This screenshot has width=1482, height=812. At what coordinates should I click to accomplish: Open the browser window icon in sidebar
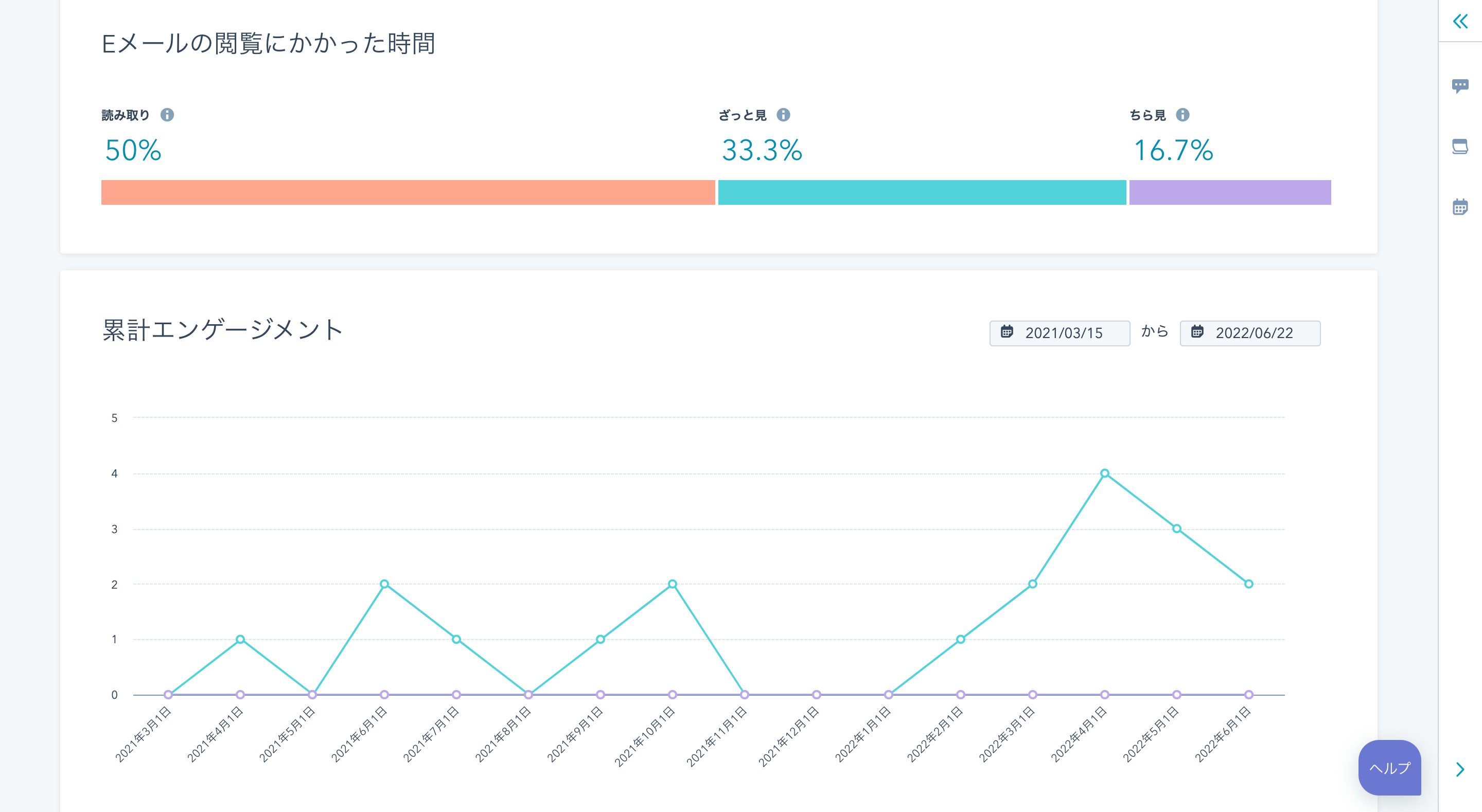click(x=1460, y=147)
